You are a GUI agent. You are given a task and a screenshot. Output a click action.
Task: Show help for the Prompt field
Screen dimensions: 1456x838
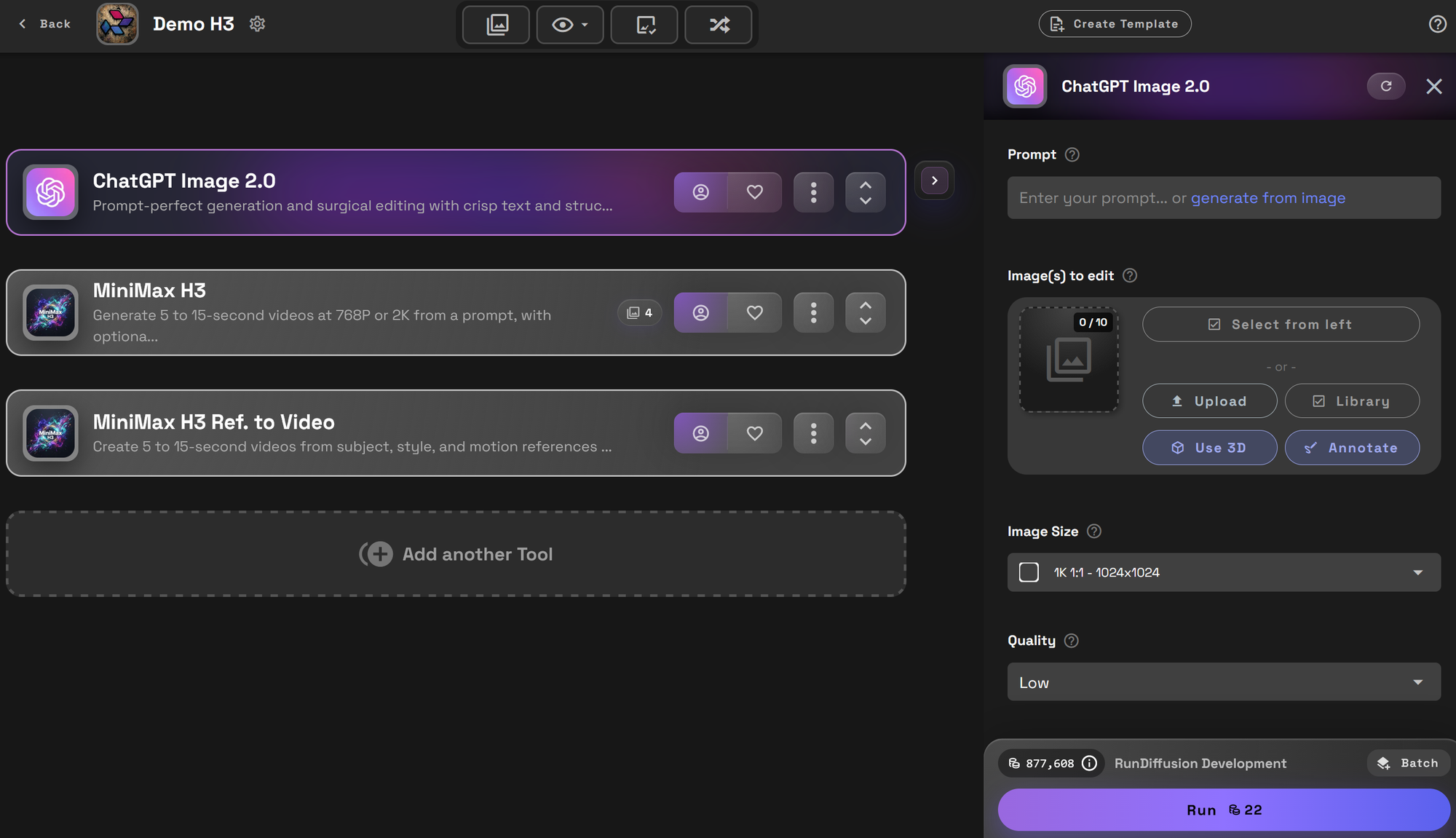click(x=1072, y=154)
